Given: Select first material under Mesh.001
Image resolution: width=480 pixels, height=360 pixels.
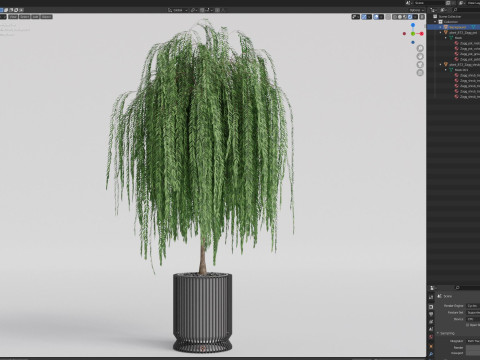Looking at the screenshot, I should click(x=467, y=75).
